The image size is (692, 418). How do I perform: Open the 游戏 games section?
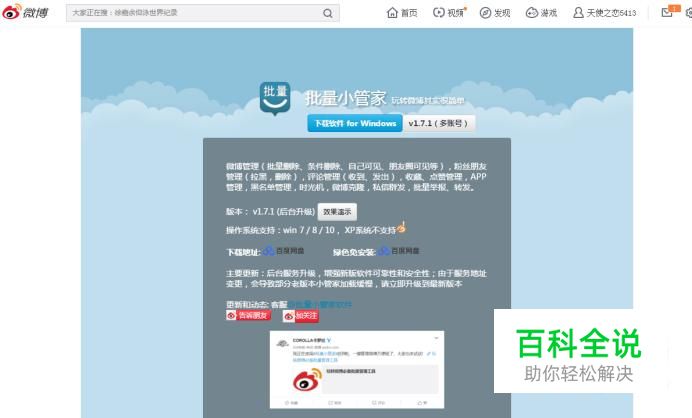pyautogui.click(x=541, y=13)
